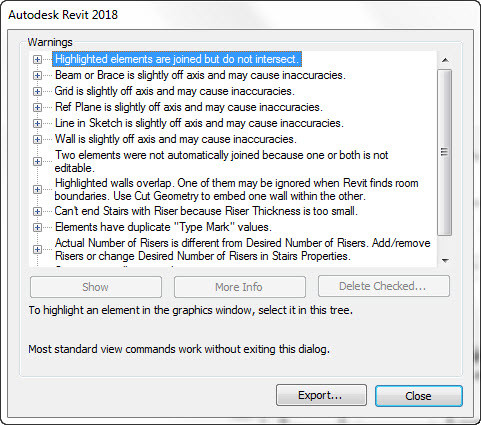Image resolution: width=481 pixels, height=425 pixels.
Task: Expand the 'Can't end Stairs with Riser' node
Action: 37,212
